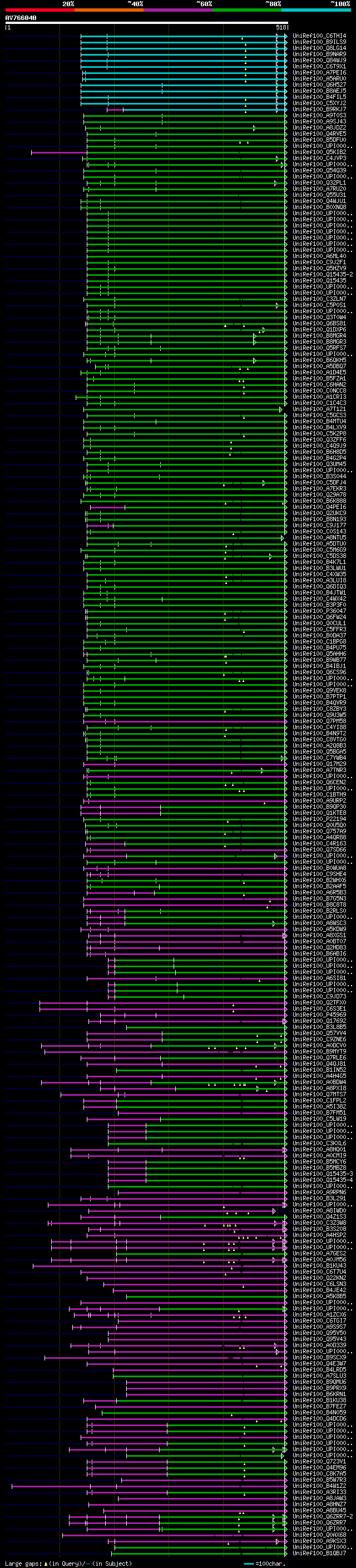Click the query end position label 518
356x1568 pixels.
tap(281, 27)
